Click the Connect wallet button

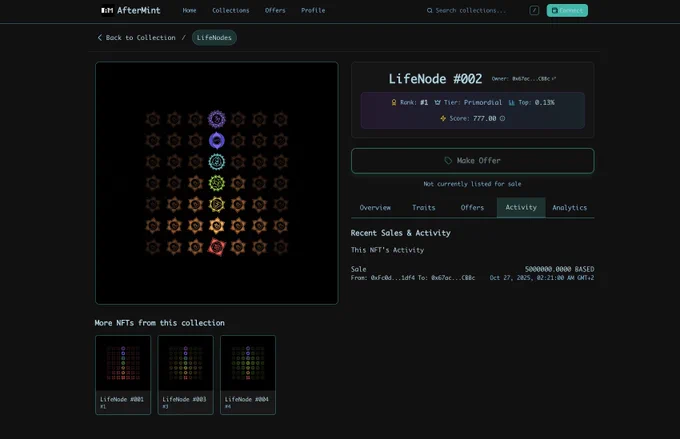coord(567,10)
